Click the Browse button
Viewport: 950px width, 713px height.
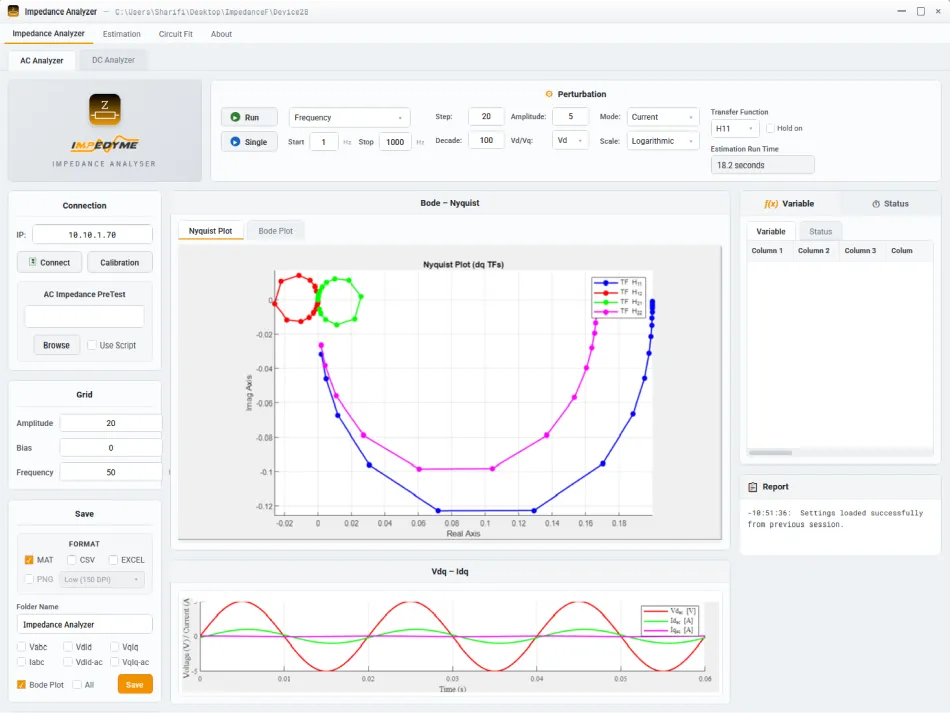point(56,345)
